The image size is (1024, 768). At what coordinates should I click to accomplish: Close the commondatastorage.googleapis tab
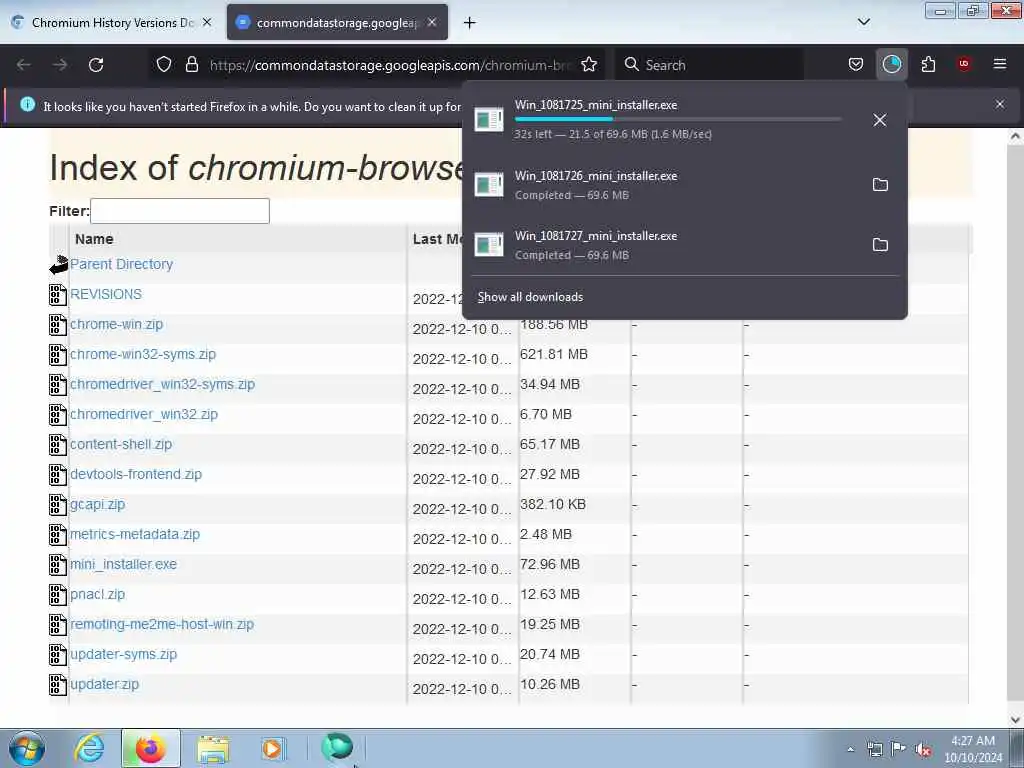[432, 22]
